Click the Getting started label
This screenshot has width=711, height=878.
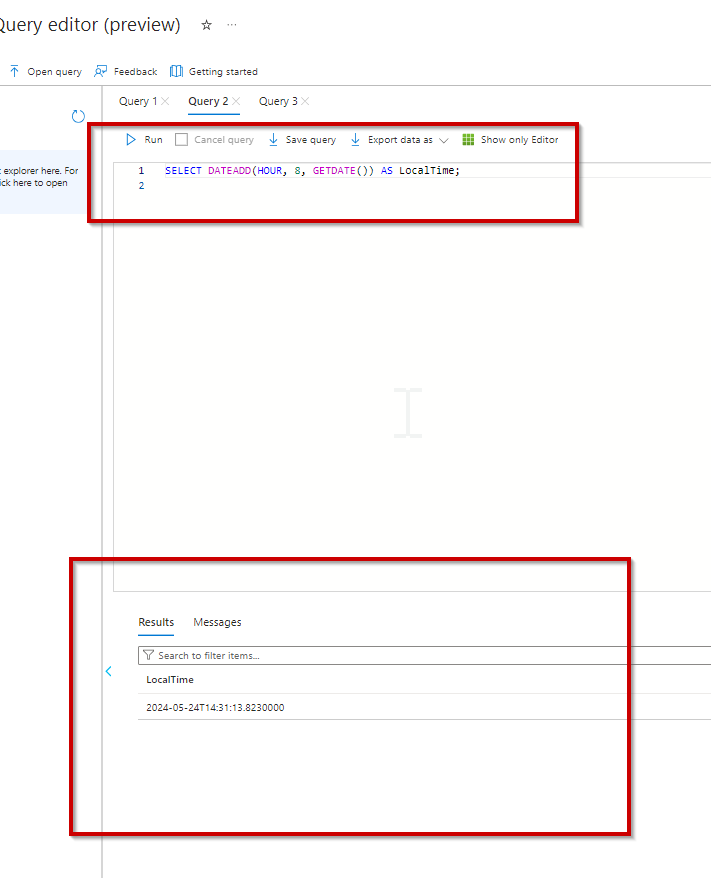(x=223, y=72)
